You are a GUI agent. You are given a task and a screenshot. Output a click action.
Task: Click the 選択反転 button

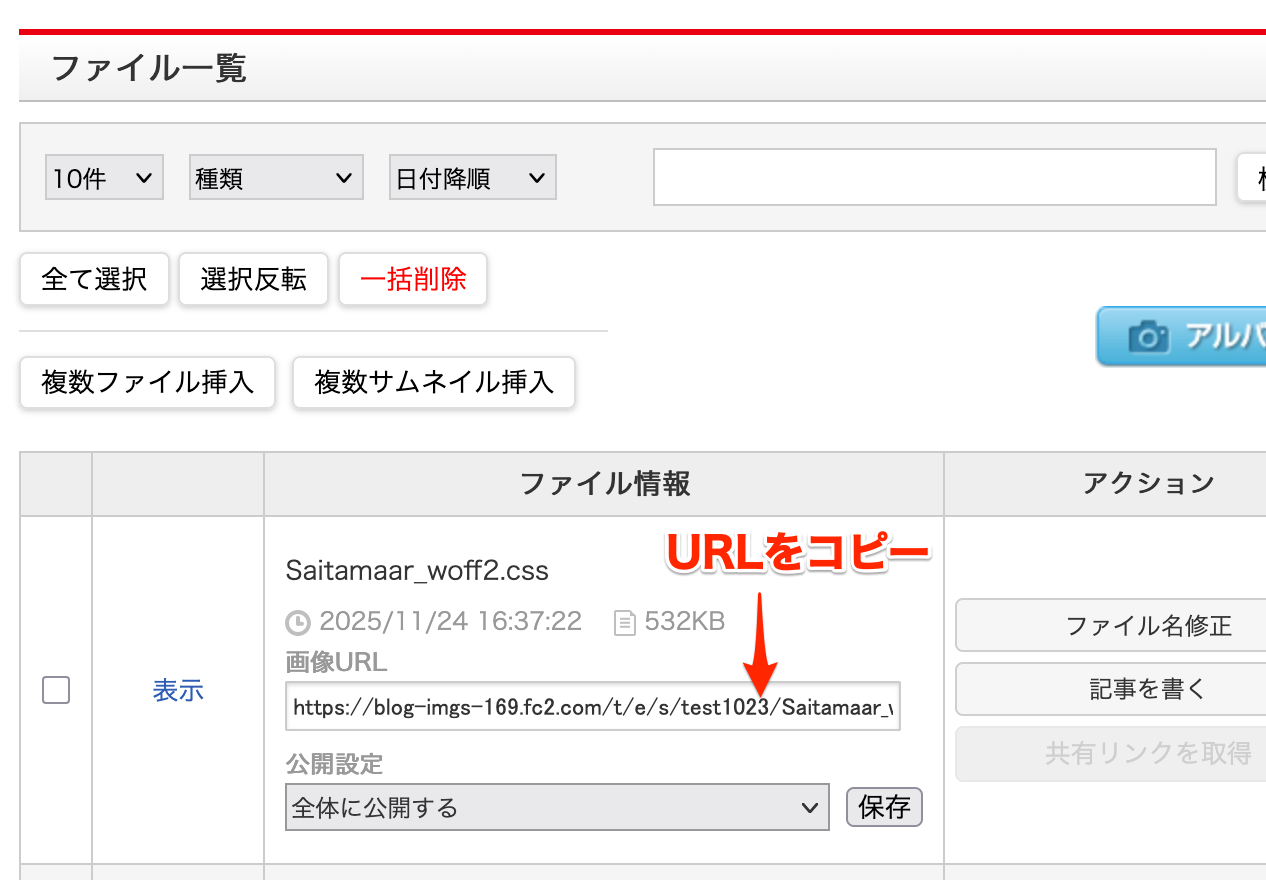click(253, 279)
